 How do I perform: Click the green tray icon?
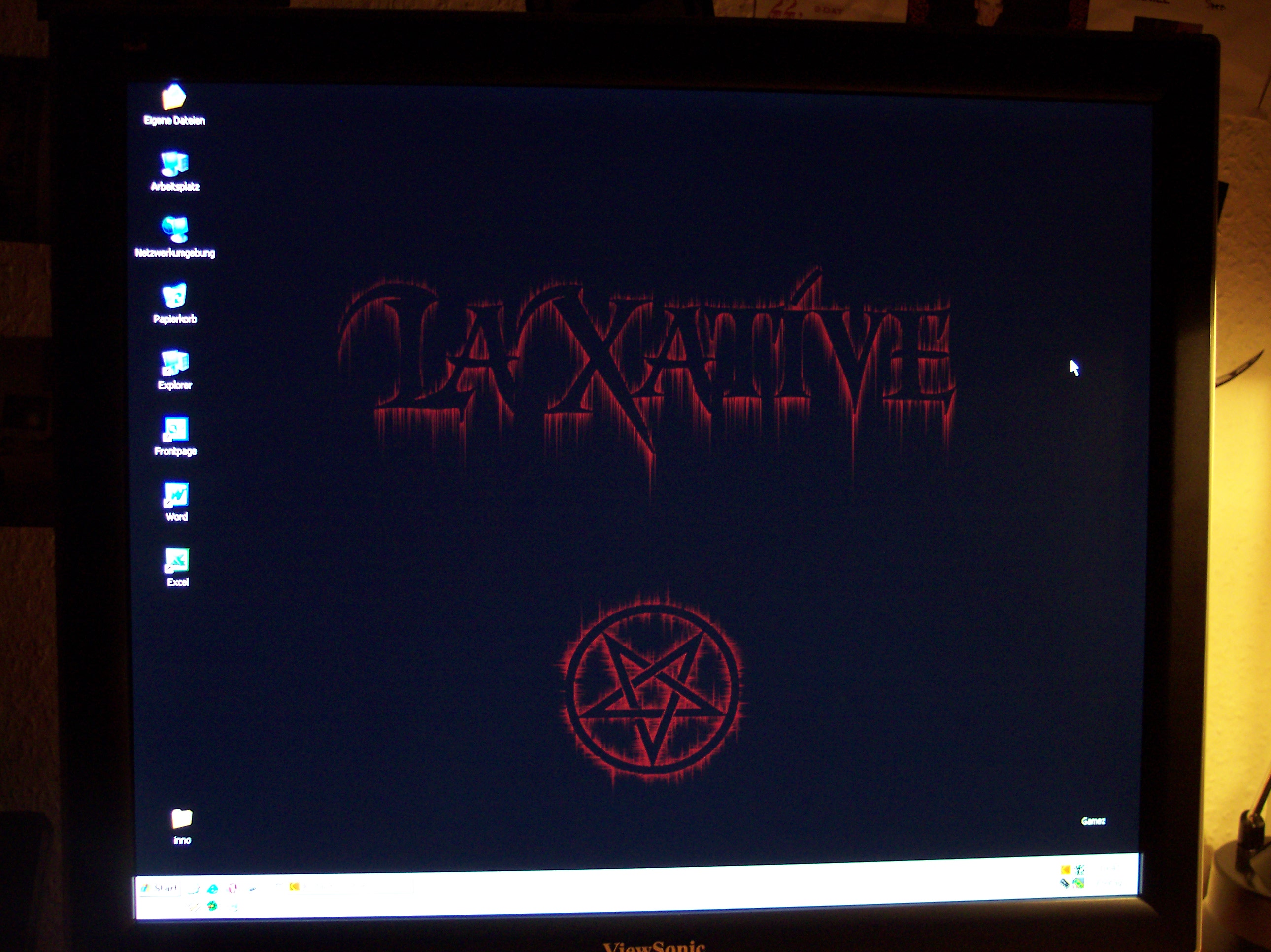click(x=1078, y=884)
